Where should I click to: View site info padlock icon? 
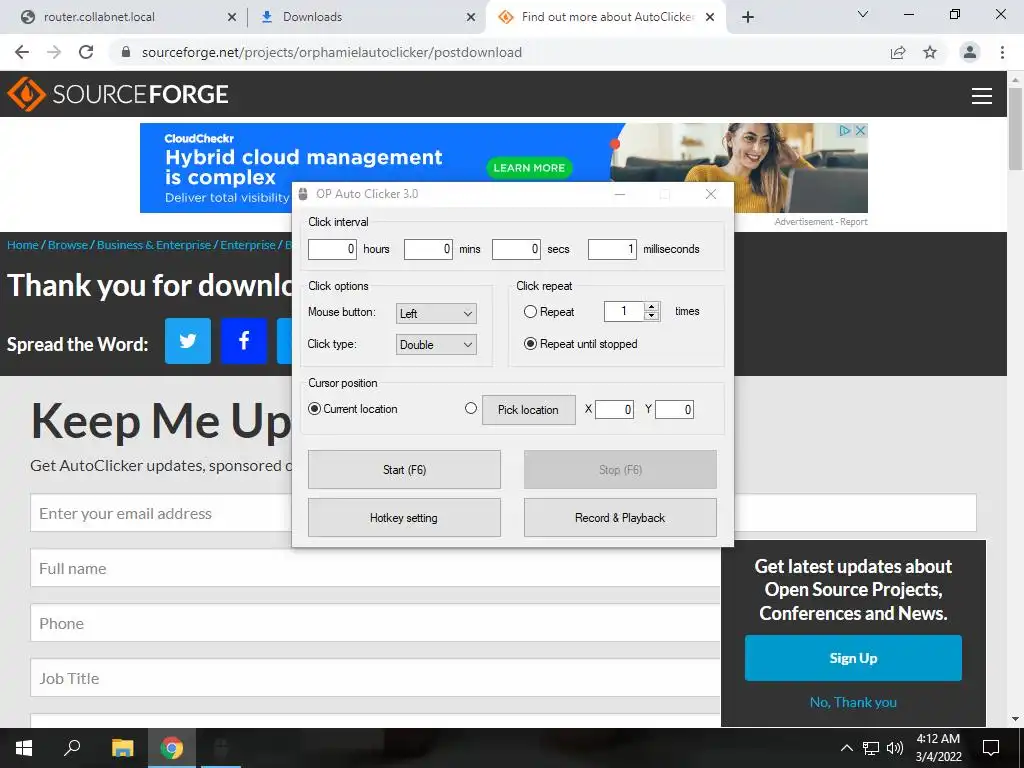[x=126, y=52]
